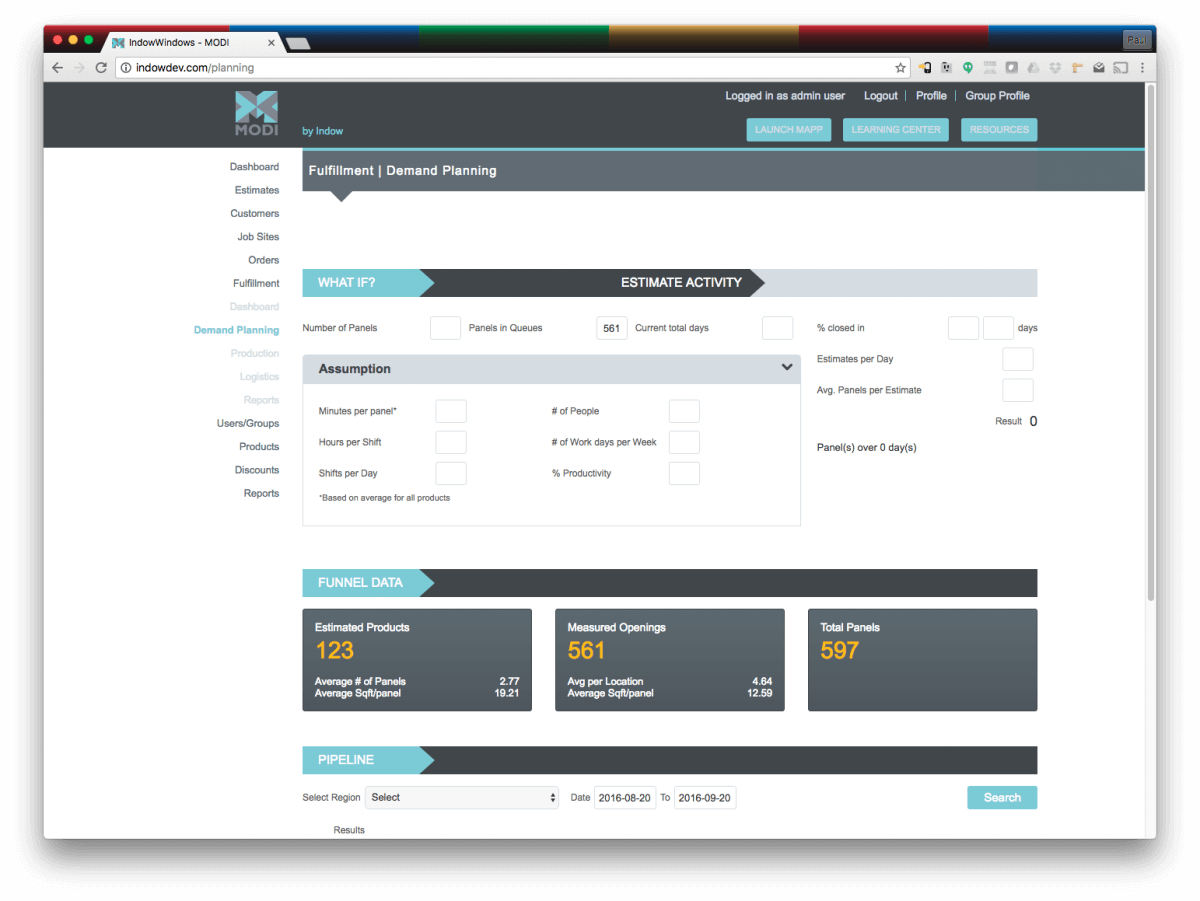
Task: Open the Inbox extension icon
Action: coord(1098,67)
